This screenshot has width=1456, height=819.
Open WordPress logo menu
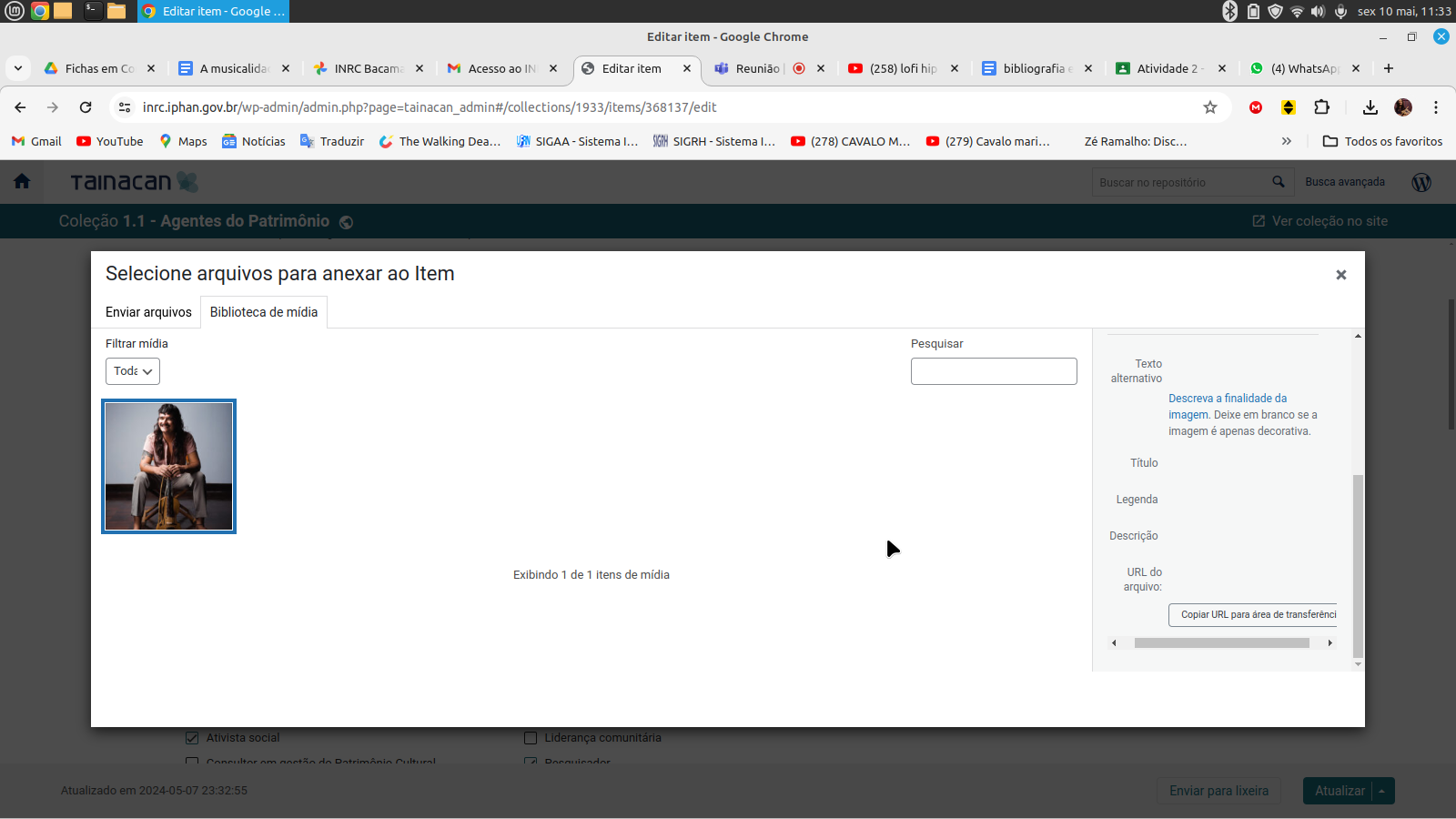point(1421,182)
